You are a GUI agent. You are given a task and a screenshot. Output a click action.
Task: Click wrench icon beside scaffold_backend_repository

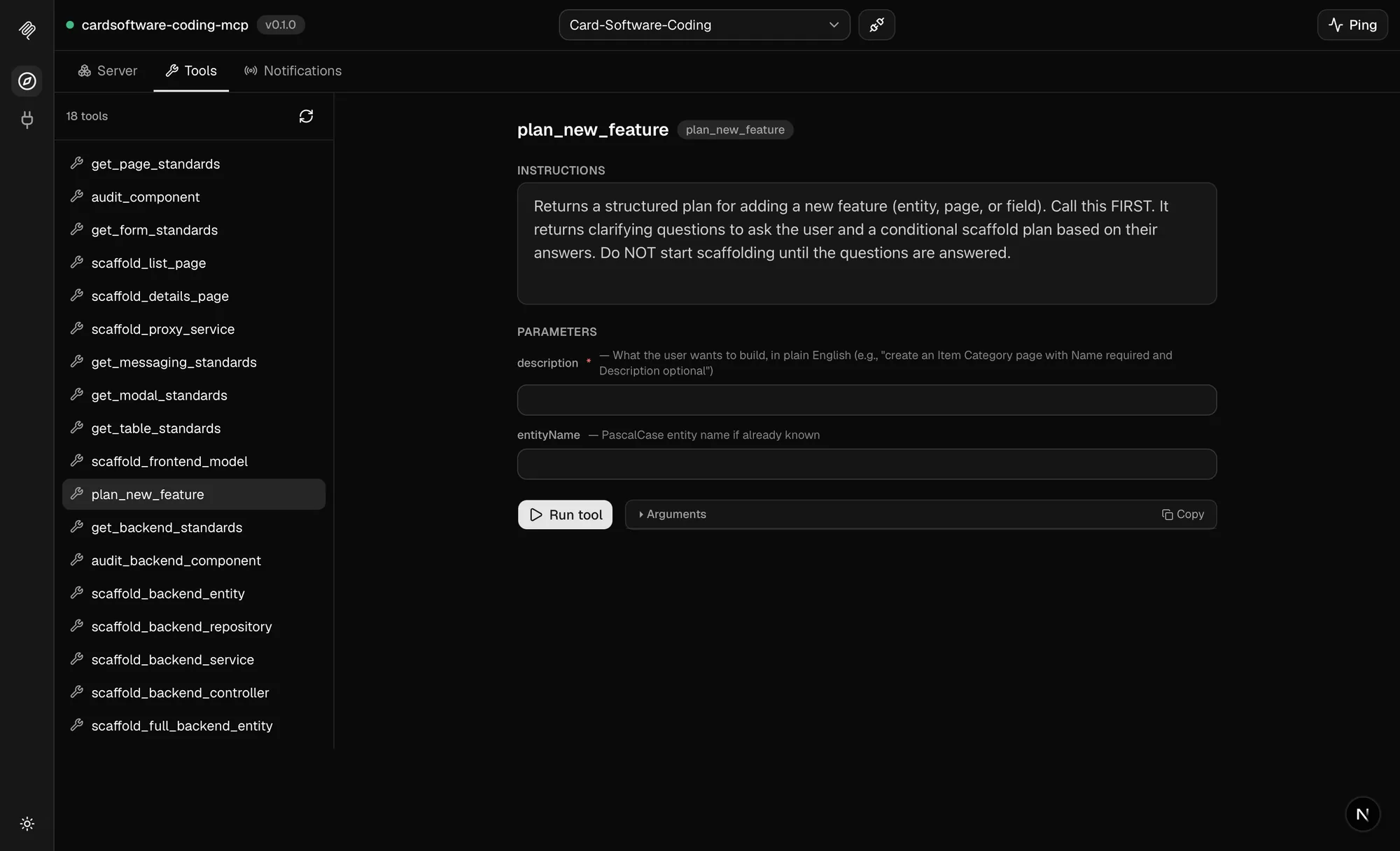tap(77, 626)
